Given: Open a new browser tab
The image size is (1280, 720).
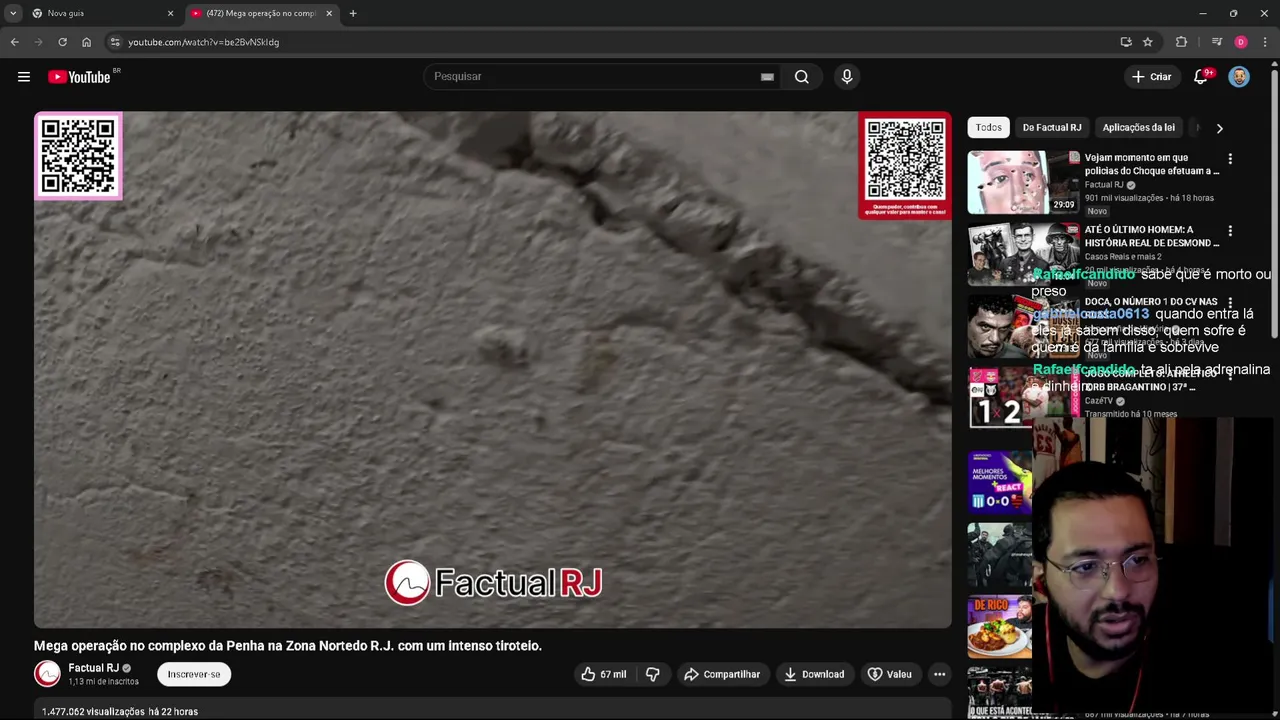Looking at the screenshot, I should coord(353,13).
